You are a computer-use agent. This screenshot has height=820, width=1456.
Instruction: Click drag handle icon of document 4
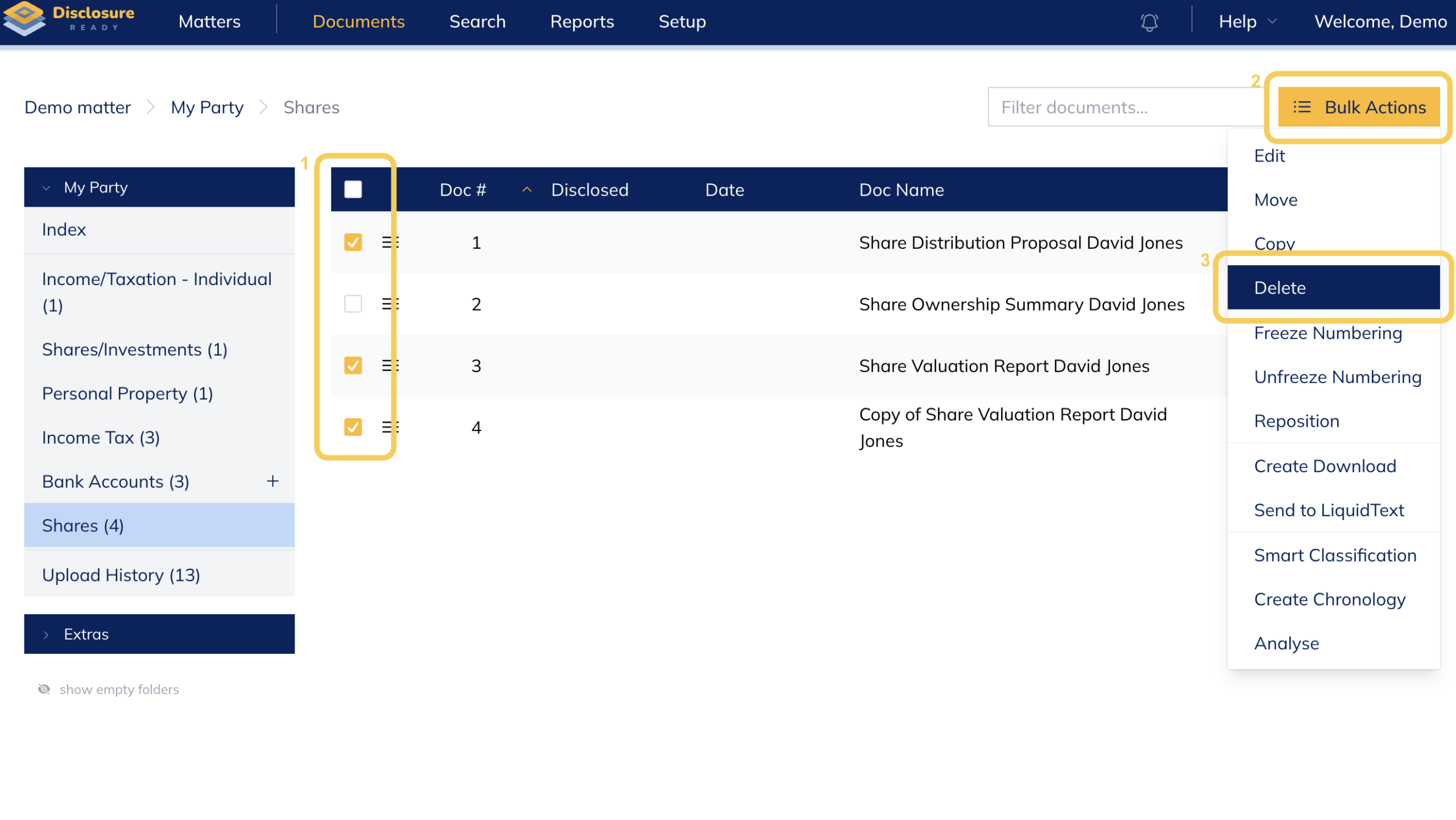(x=390, y=427)
